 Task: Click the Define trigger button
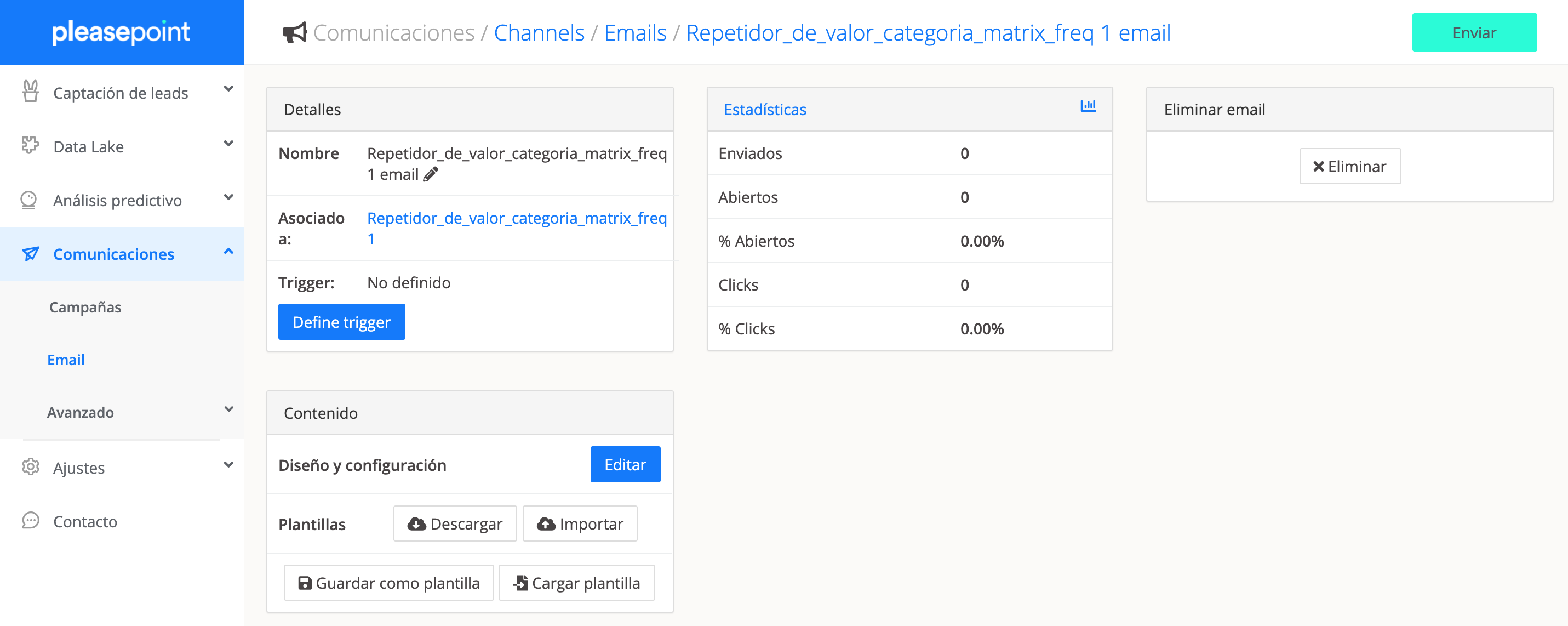tap(341, 322)
